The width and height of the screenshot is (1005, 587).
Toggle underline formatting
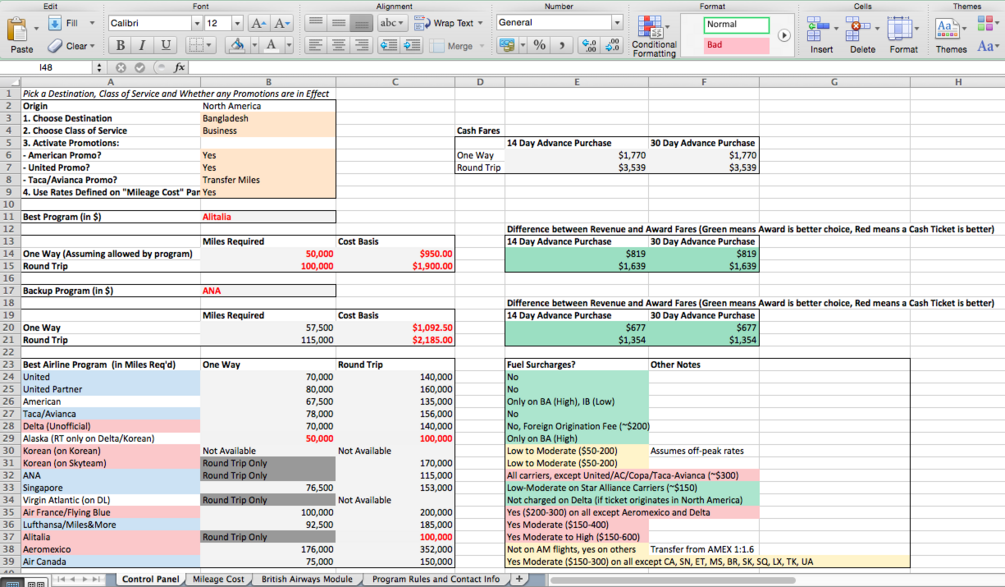(x=165, y=45)
